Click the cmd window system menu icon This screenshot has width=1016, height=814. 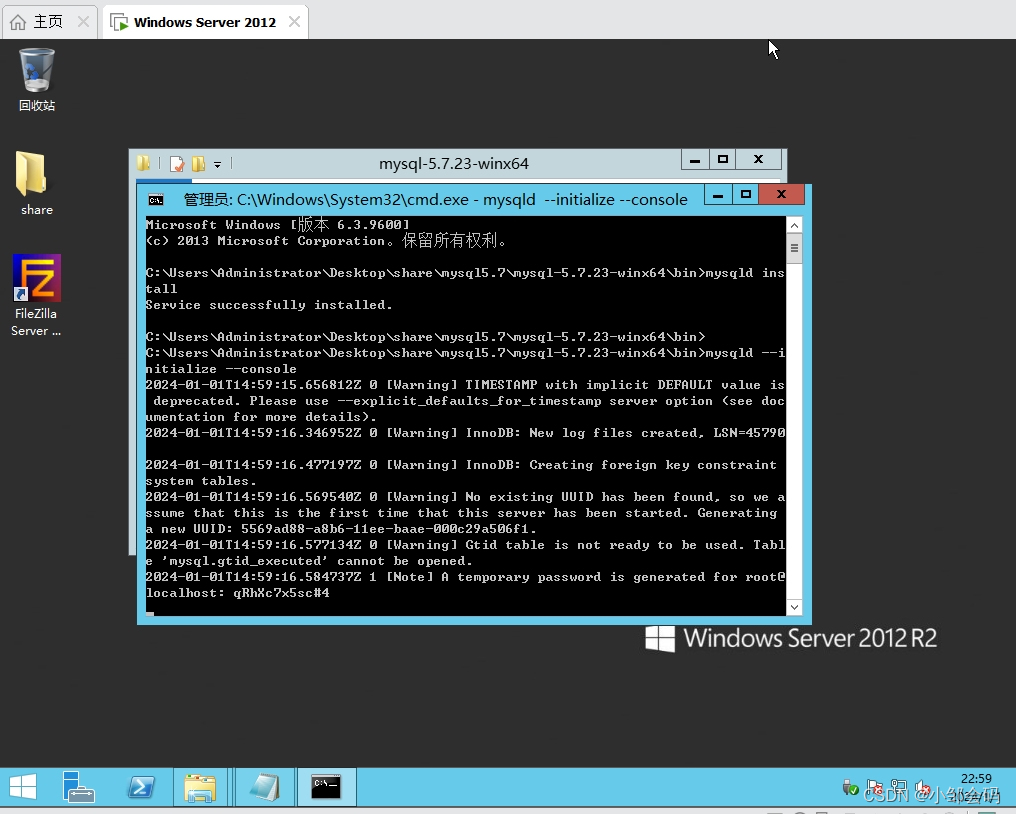click(x=156, y=200)
